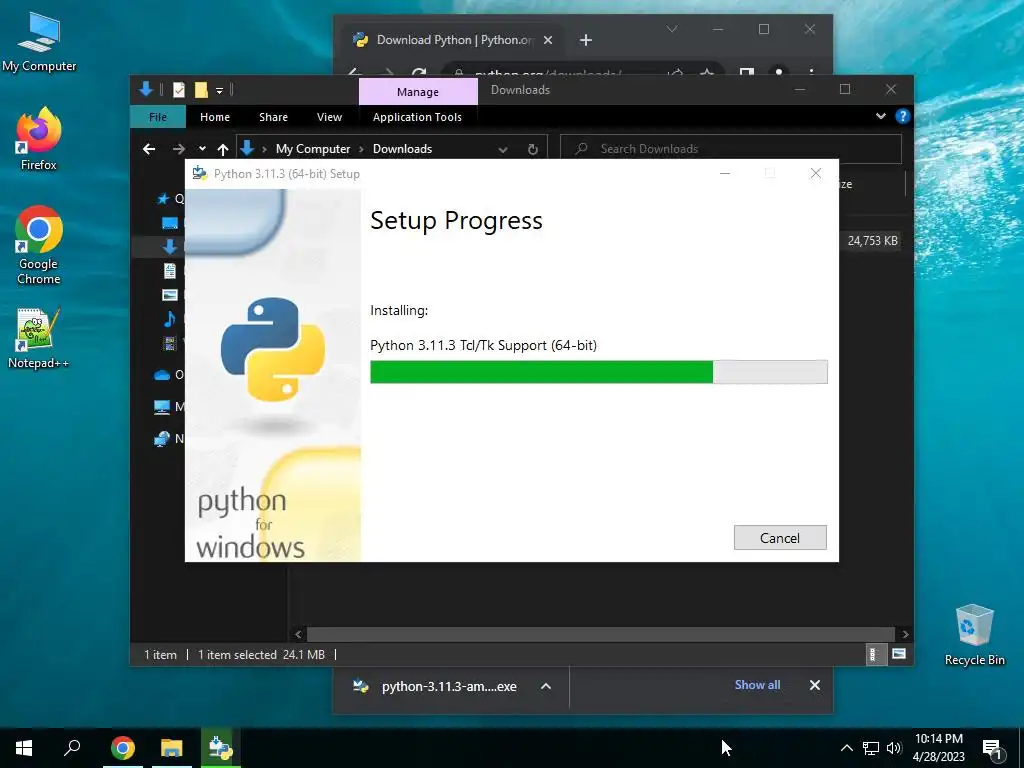Launch Firefox from the desktop

pos(39,138)
